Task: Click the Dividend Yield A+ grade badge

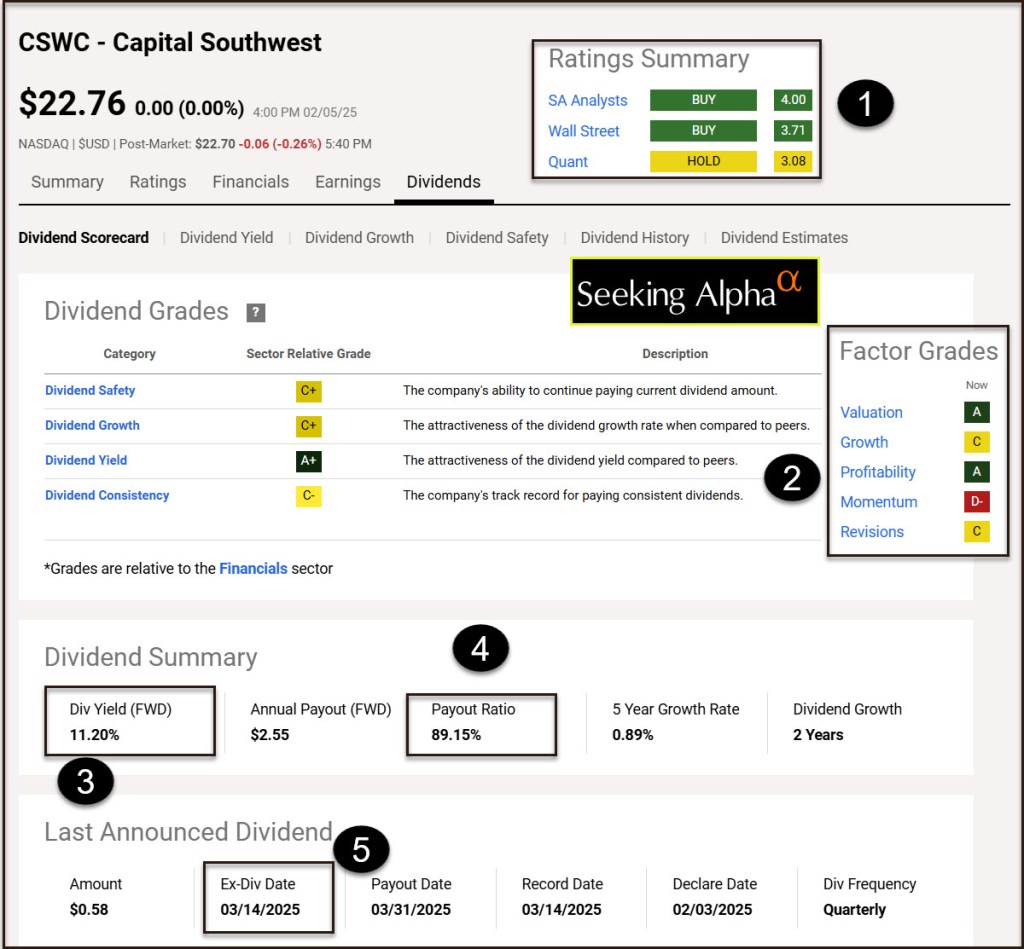Action: (308, 461)
